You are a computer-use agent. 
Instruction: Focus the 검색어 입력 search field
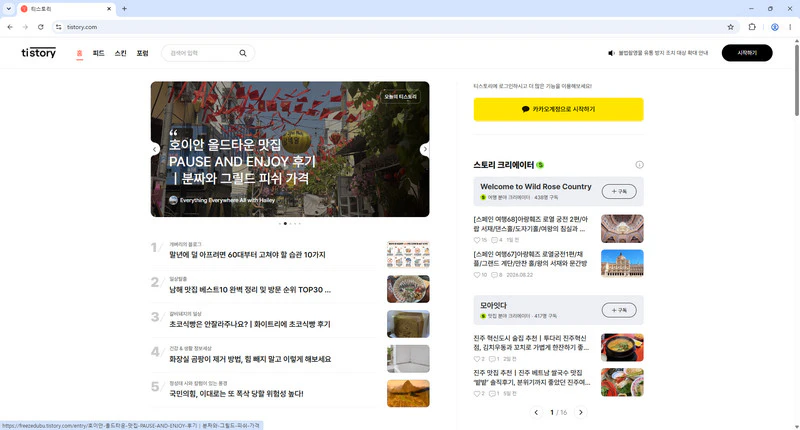coord(203,53)
